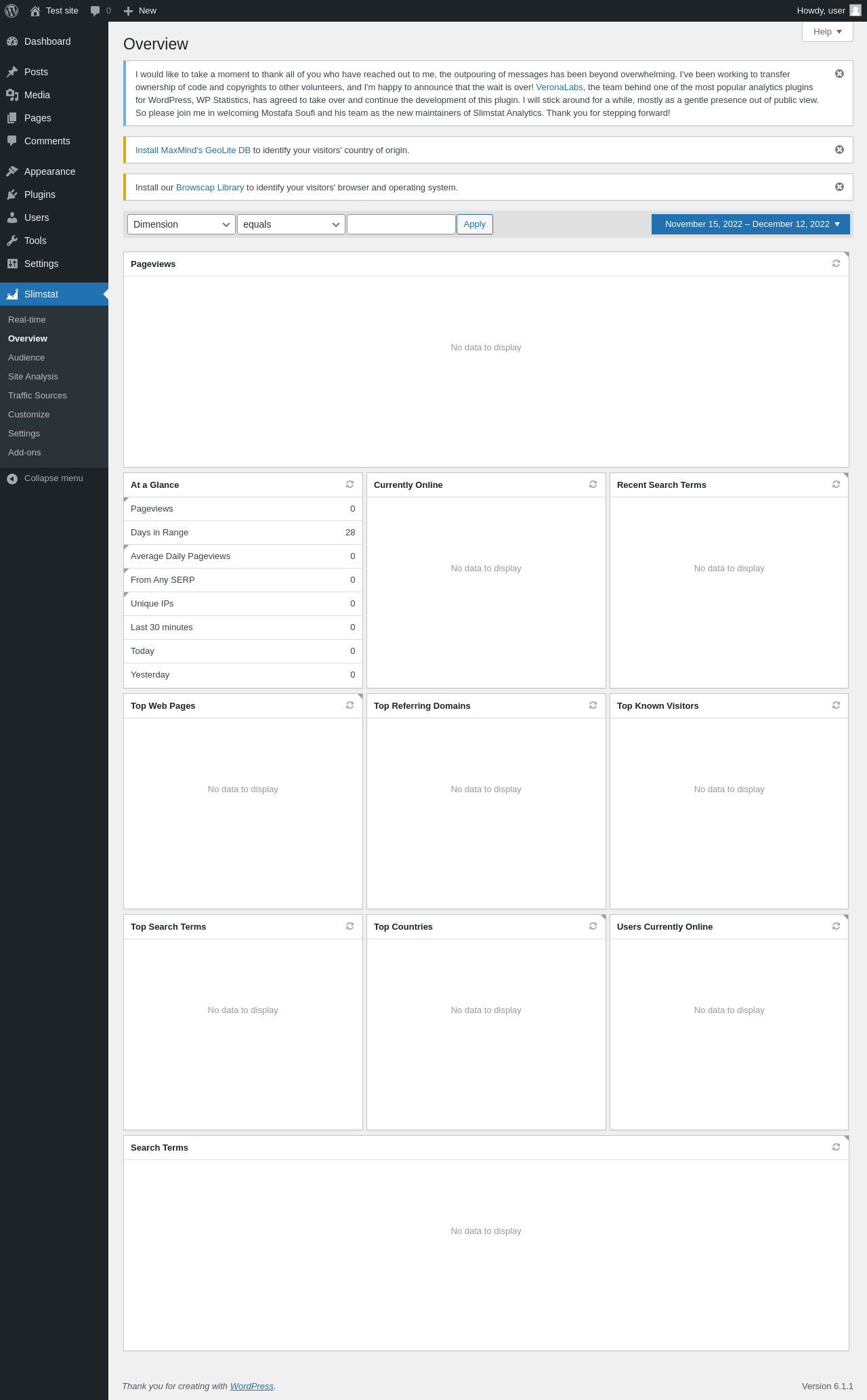Image resolution: width=867 pixels, height=1400 pixels.
Task: Open the Appearance menu
Action: click(x=54, y=171)
